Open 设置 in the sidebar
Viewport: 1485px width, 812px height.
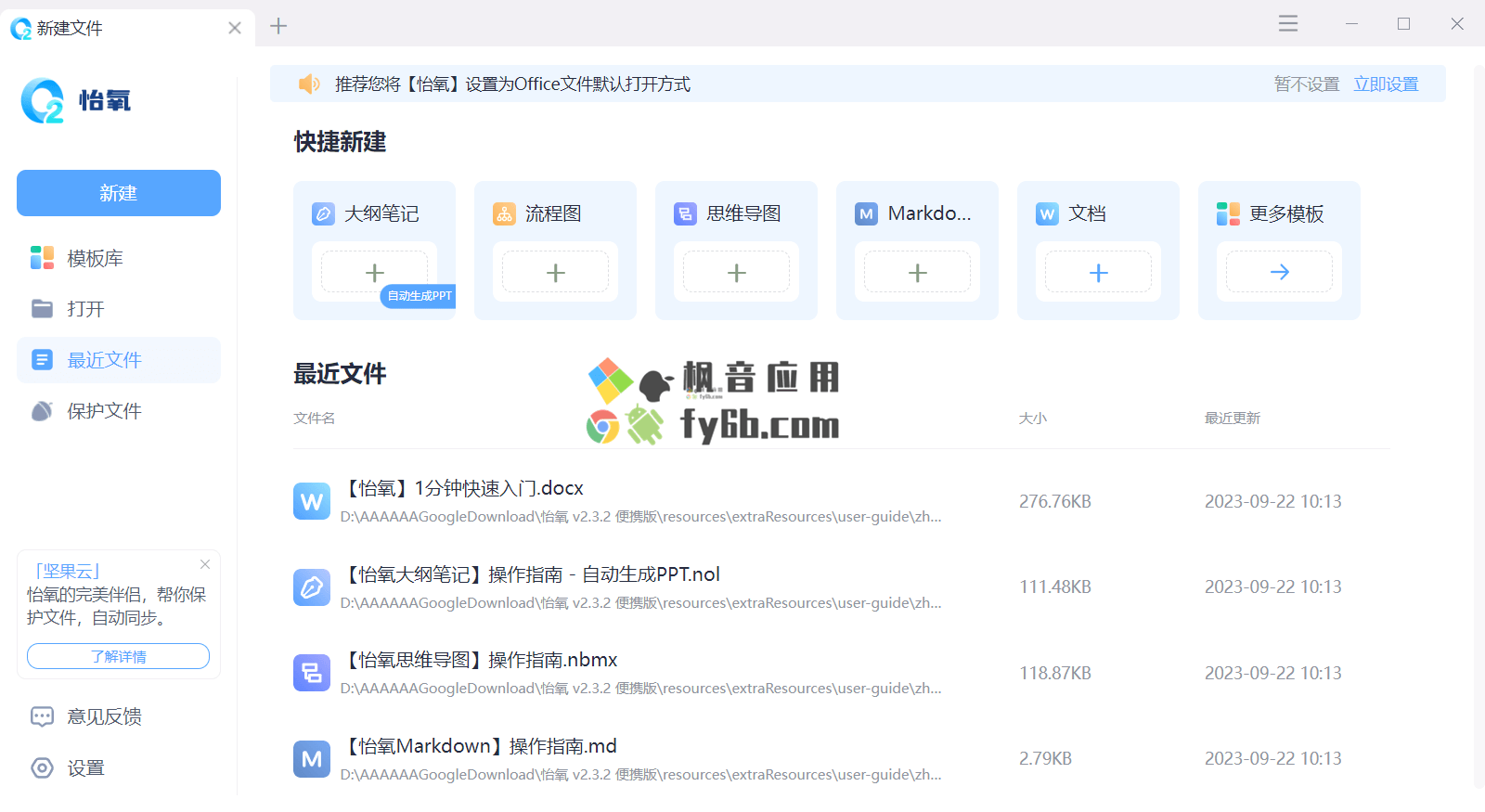[119, 767]
